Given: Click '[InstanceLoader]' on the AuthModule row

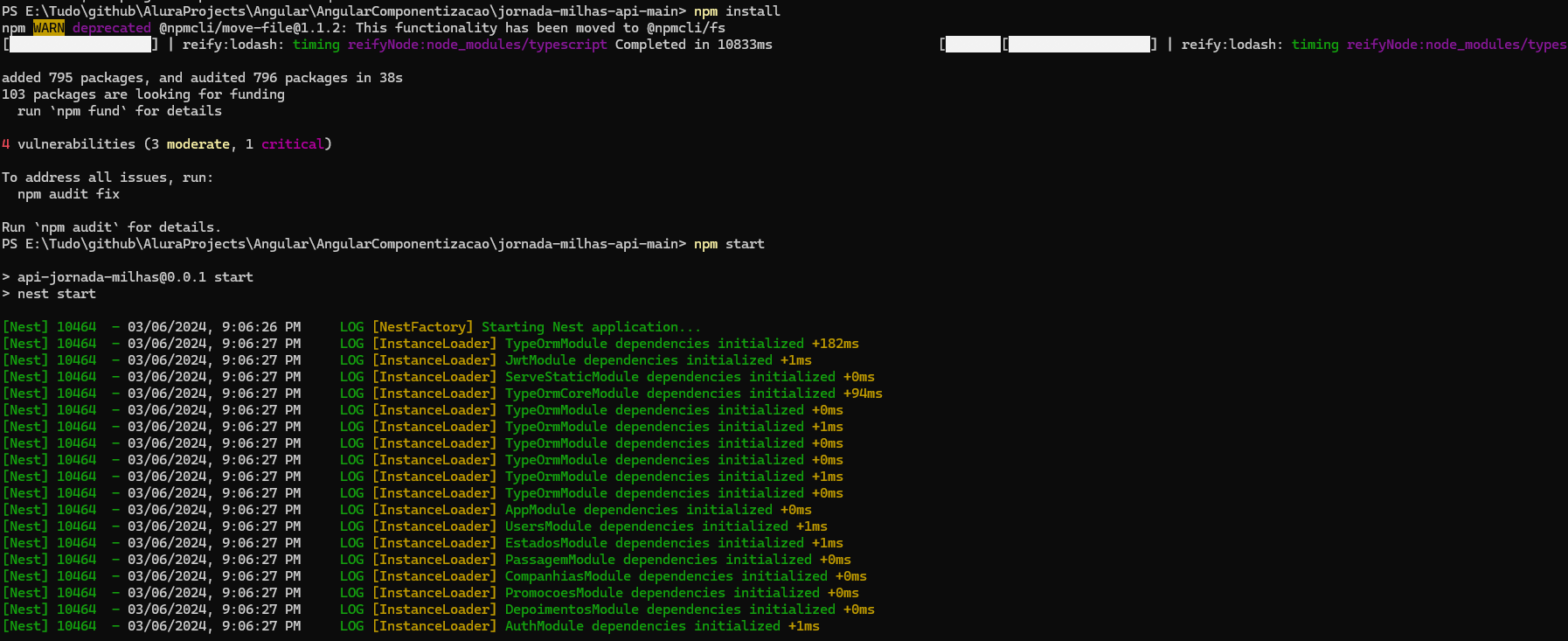Looking at the screenshot, I should click(x=434, y=626).
